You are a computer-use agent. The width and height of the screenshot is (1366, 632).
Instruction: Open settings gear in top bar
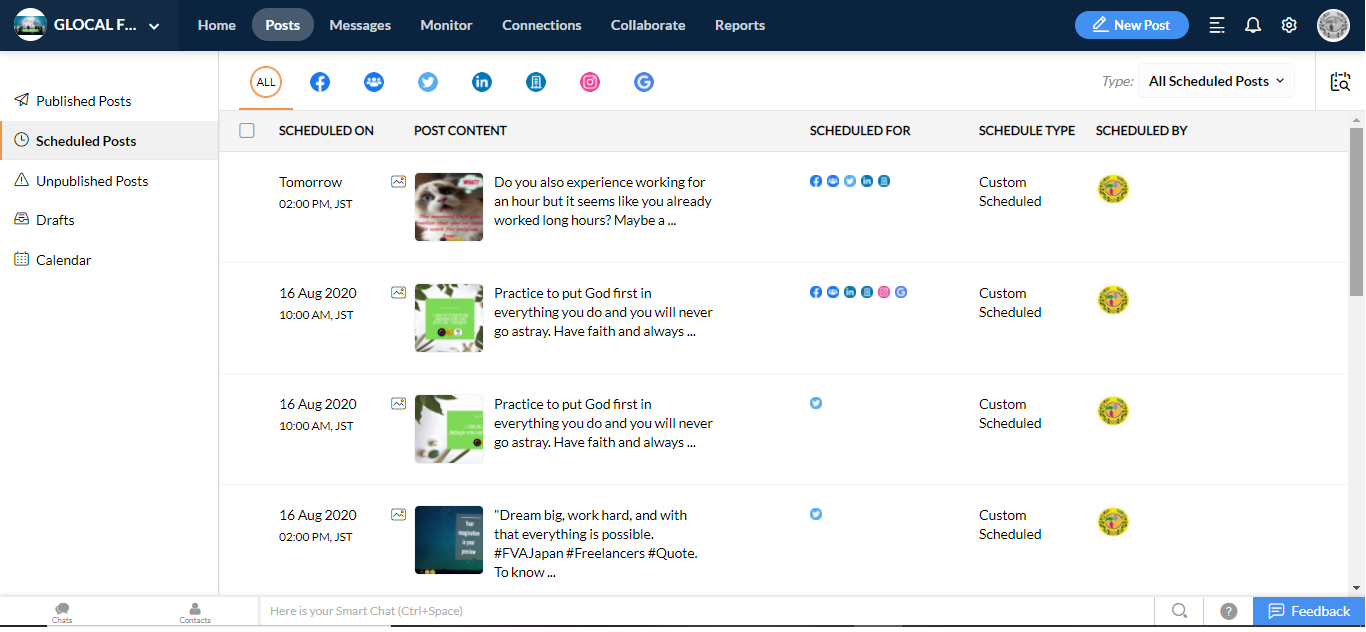pos(1289,25)
